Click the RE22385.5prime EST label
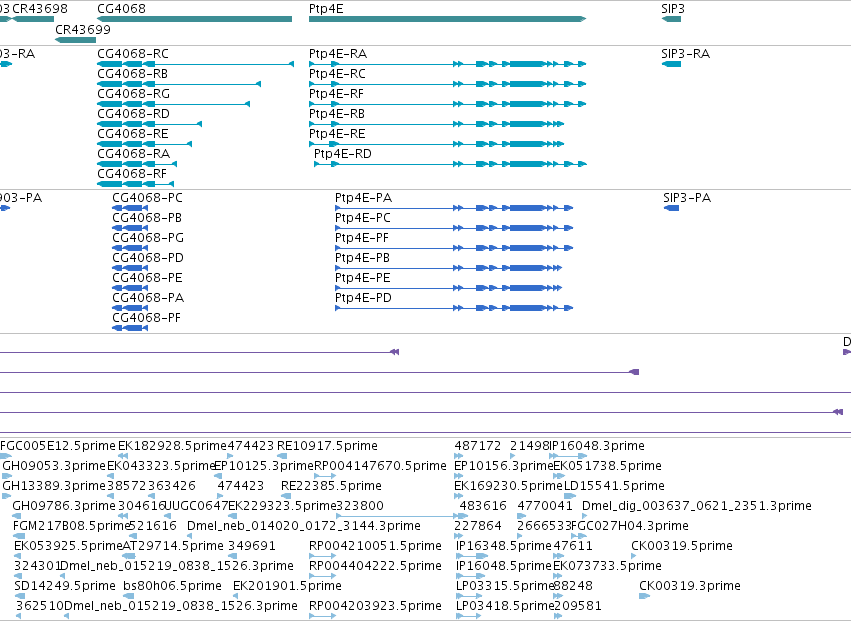 pyautogui.click(x=331, y=486)
